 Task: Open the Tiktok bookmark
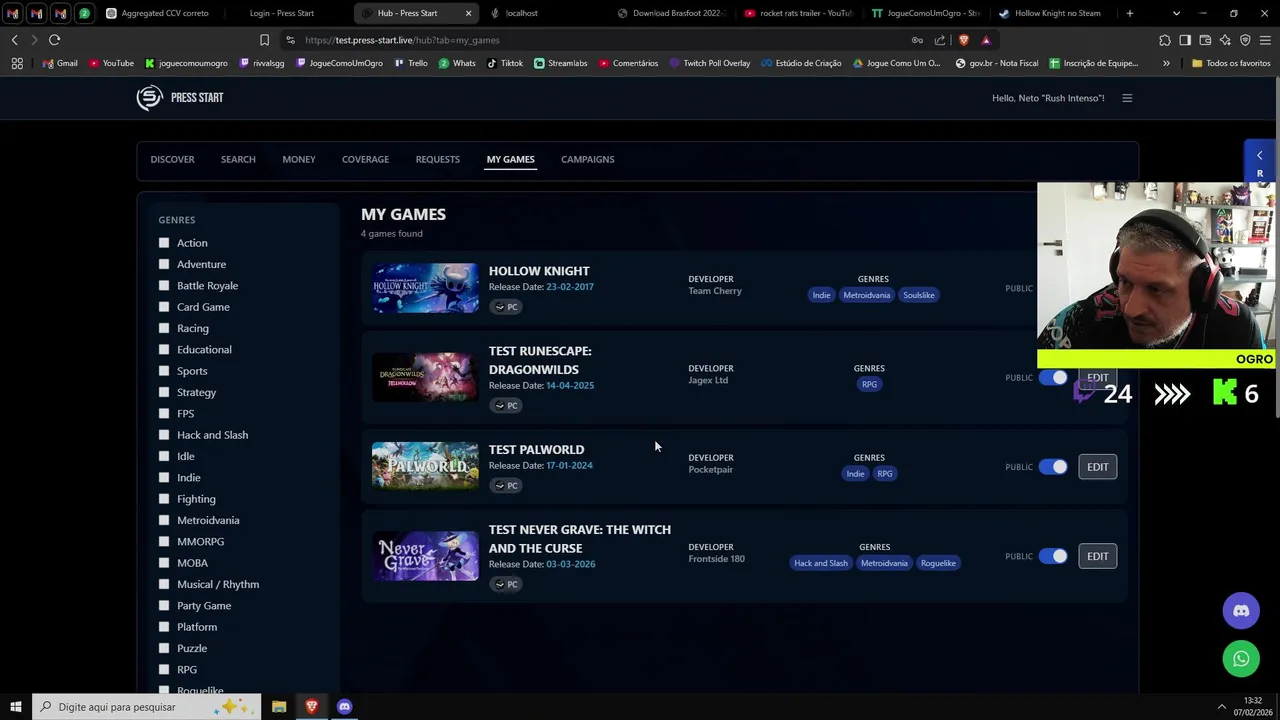(x=505, y=63)
